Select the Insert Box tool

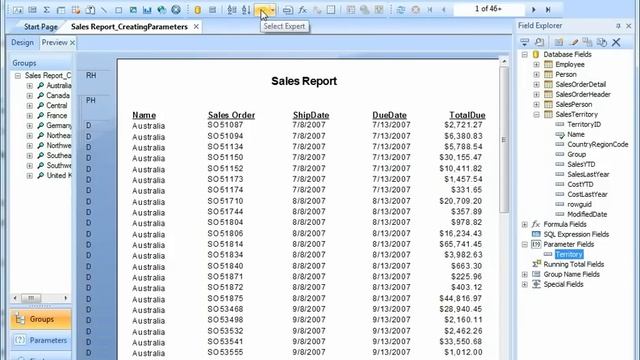point(118,9)
